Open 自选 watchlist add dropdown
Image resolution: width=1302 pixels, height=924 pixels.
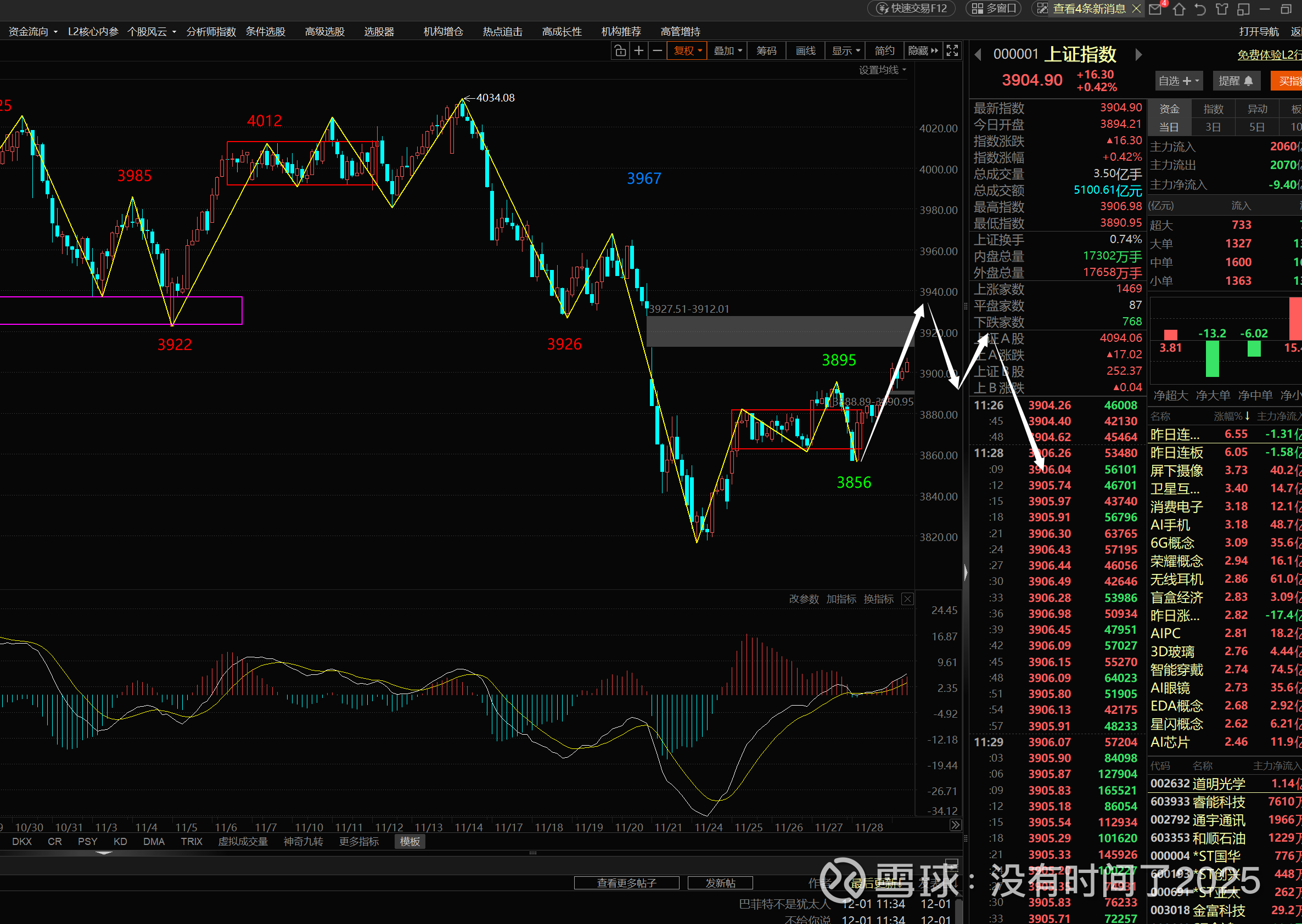coord(1178,81)
